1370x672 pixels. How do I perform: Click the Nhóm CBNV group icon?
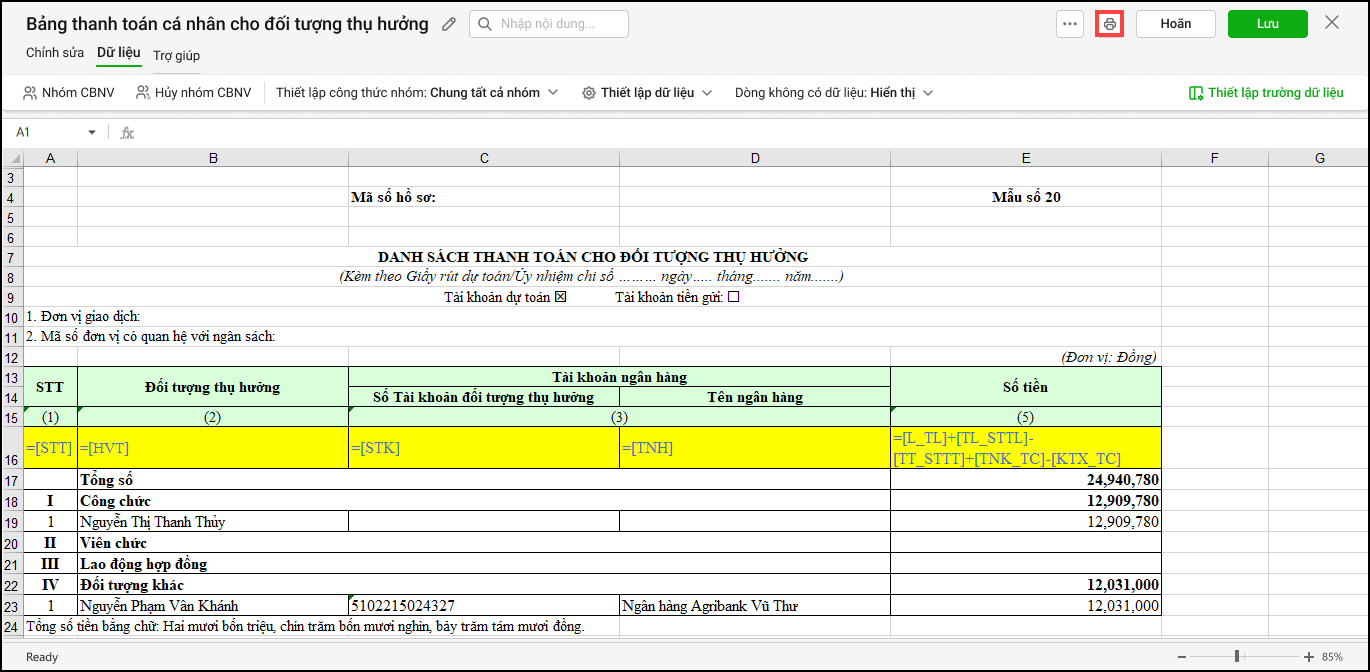pos(30,93)
